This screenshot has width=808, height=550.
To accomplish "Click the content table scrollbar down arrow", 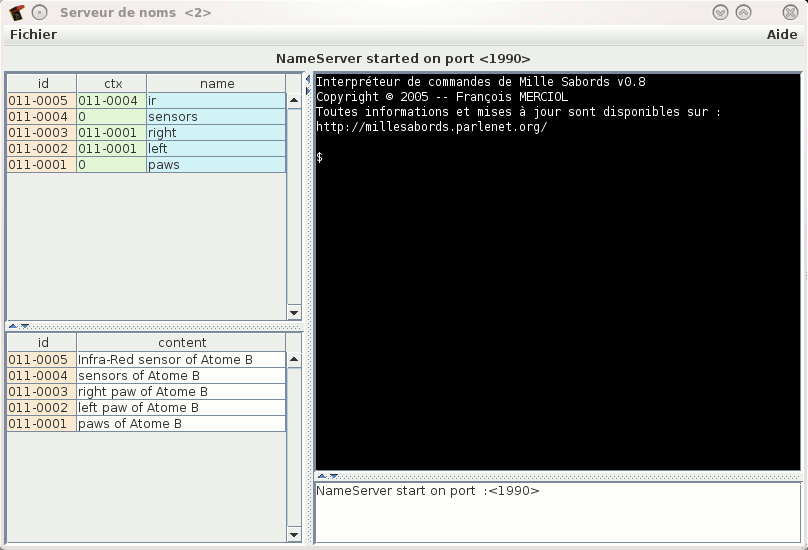I will tap(294, 535).
